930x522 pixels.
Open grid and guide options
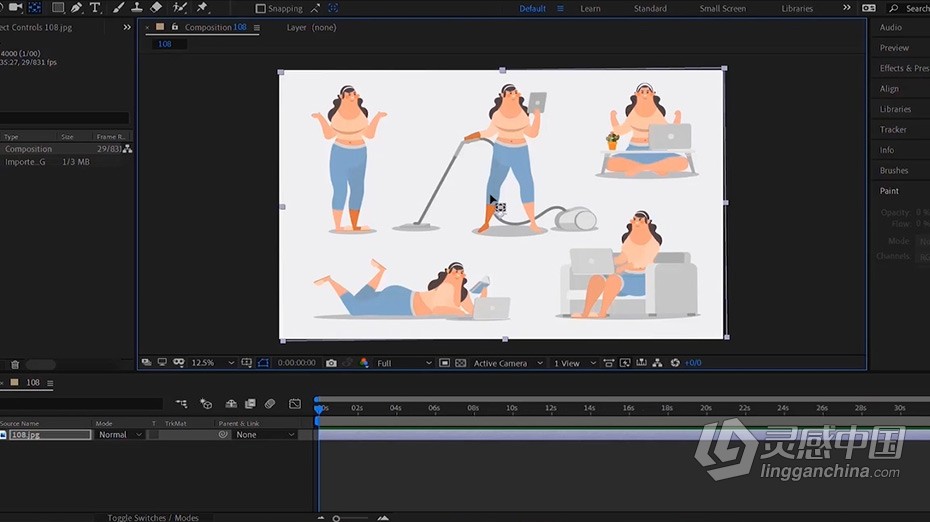coord(247,362)
